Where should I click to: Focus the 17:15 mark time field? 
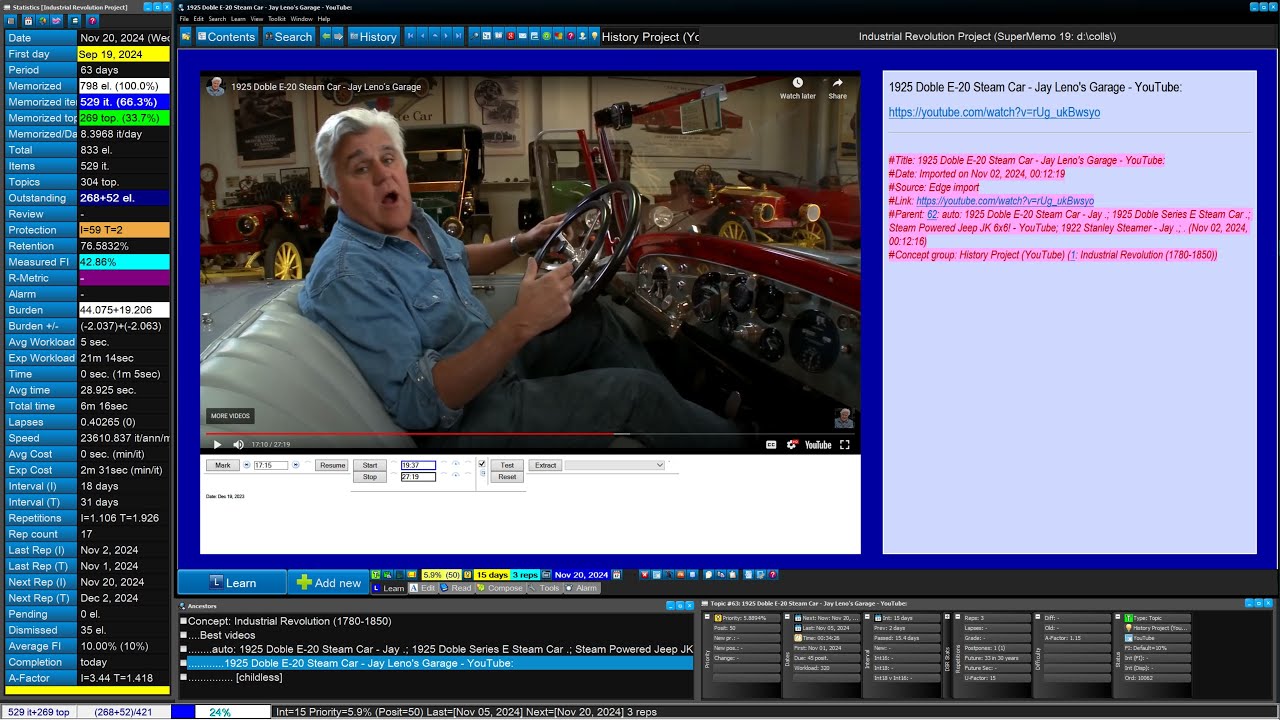(271, 465)
